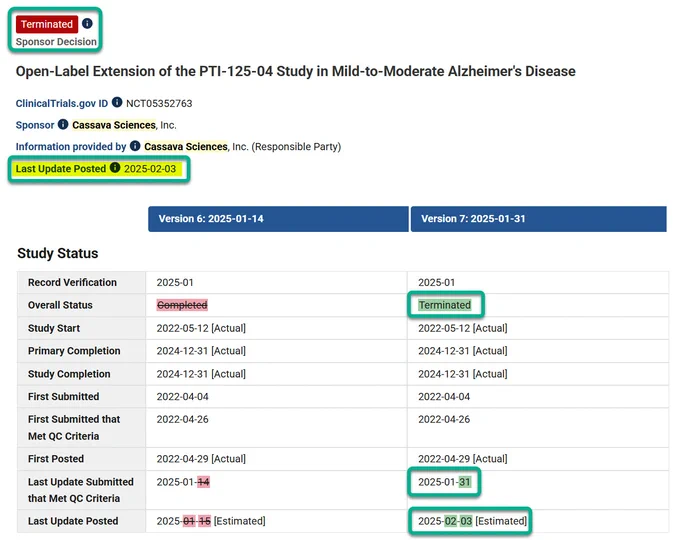Click Version 7 value 2025-01-31 last update submitted
Image resolution: width=680 pixels, height=540 pixels.
point(445,482)
